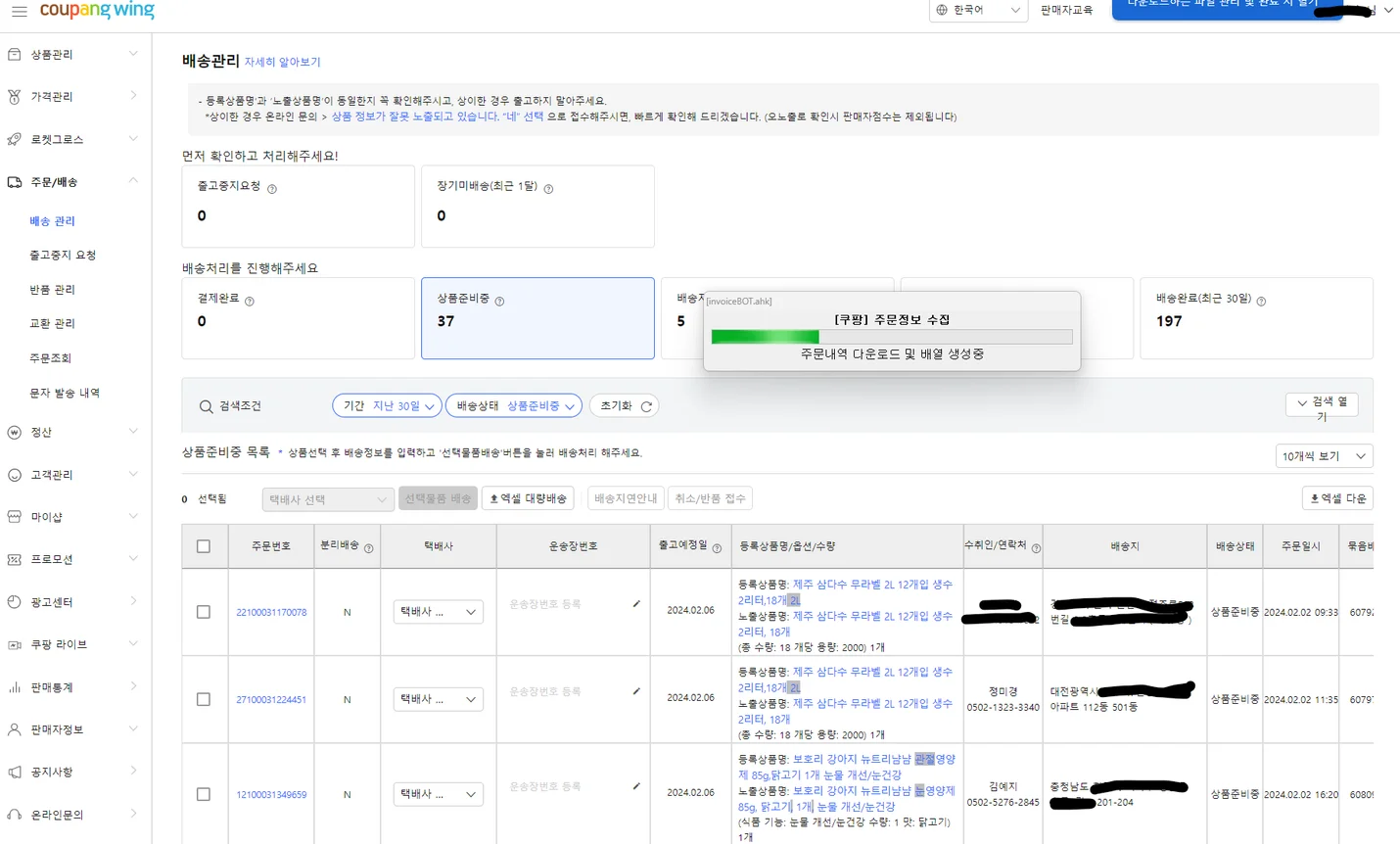Click the 판매자교육 link in header

click(1066, 10)
